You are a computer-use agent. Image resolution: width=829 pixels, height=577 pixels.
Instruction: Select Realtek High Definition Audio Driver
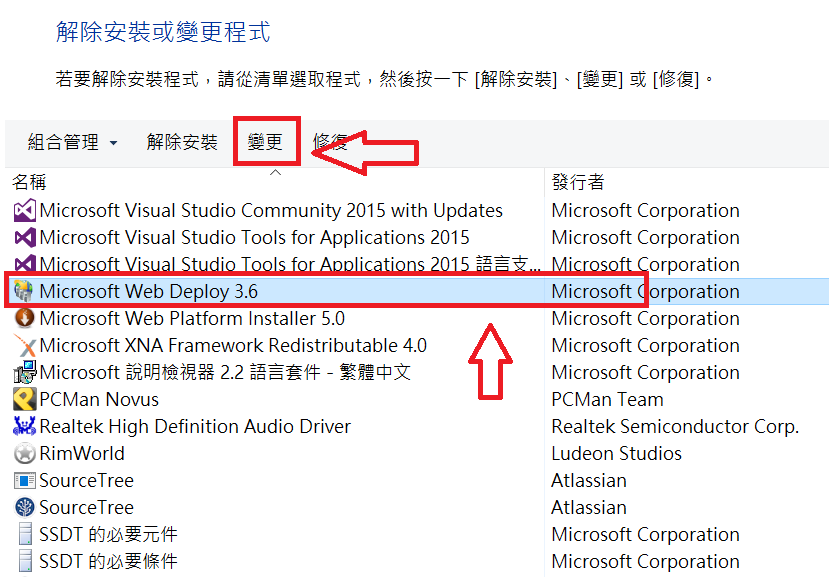click(x=195, y=426)
